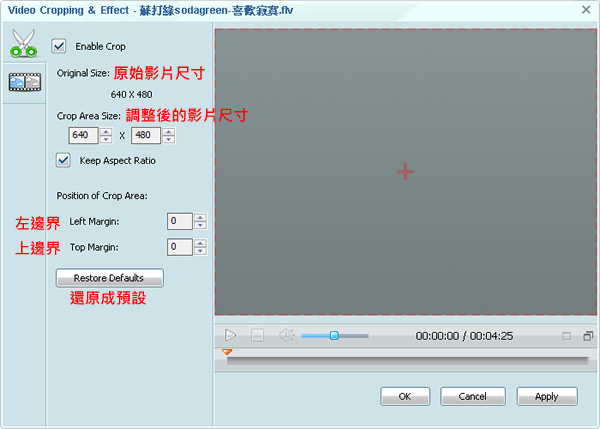Click the Left Margin value field
This screenshot has height=429, width=600.
[179, 221]
